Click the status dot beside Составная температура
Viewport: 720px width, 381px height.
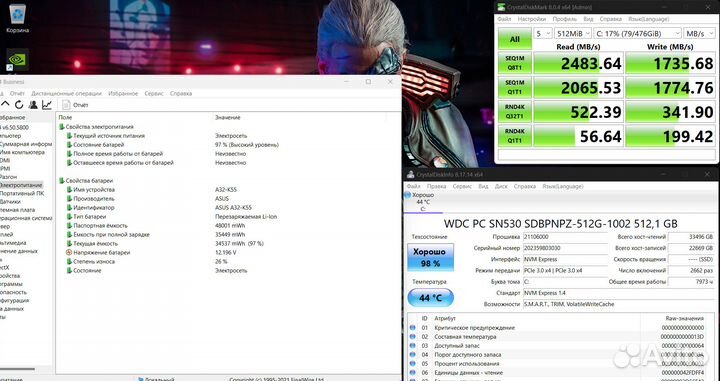(x=412, y=336)
